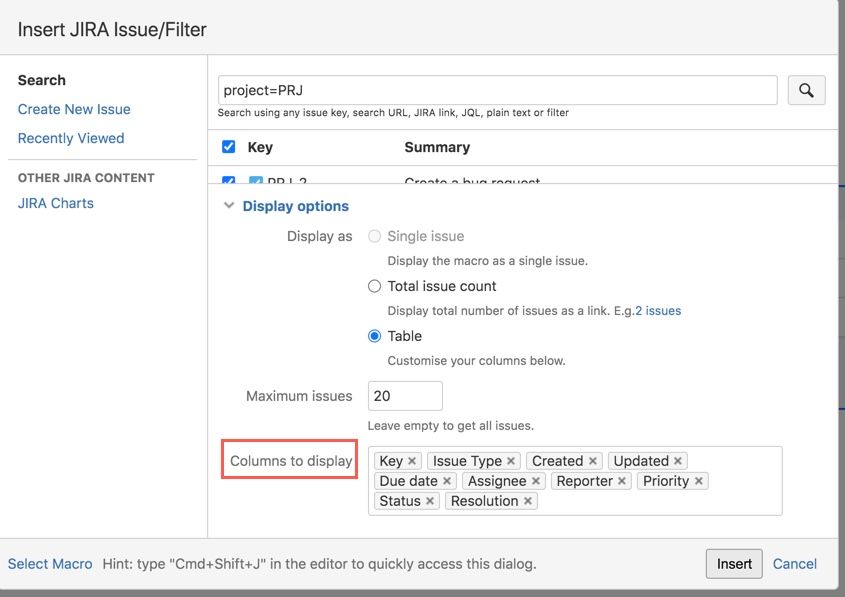Image resolution: width=845 pixels, height=597 pixels.
Task: Click the 'Customise your columns below.' text
Action: tap(476, 361)
